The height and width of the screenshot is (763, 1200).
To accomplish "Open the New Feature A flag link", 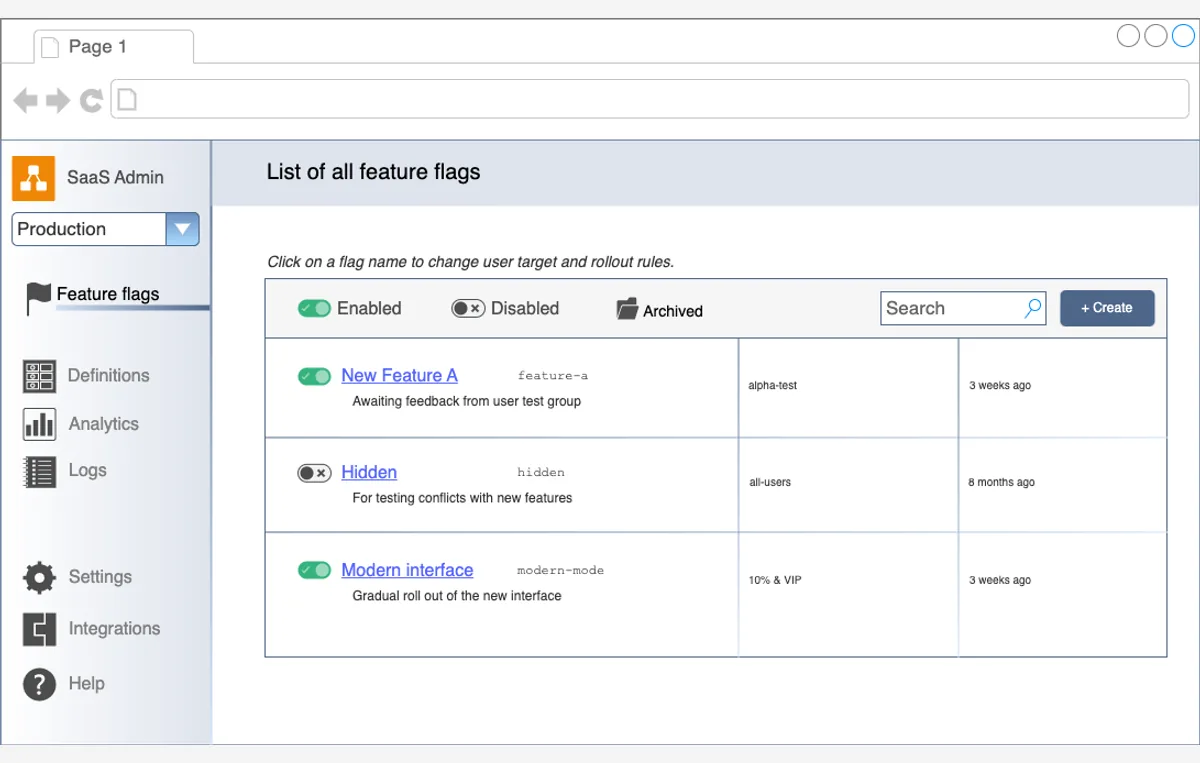I will 399,376.
